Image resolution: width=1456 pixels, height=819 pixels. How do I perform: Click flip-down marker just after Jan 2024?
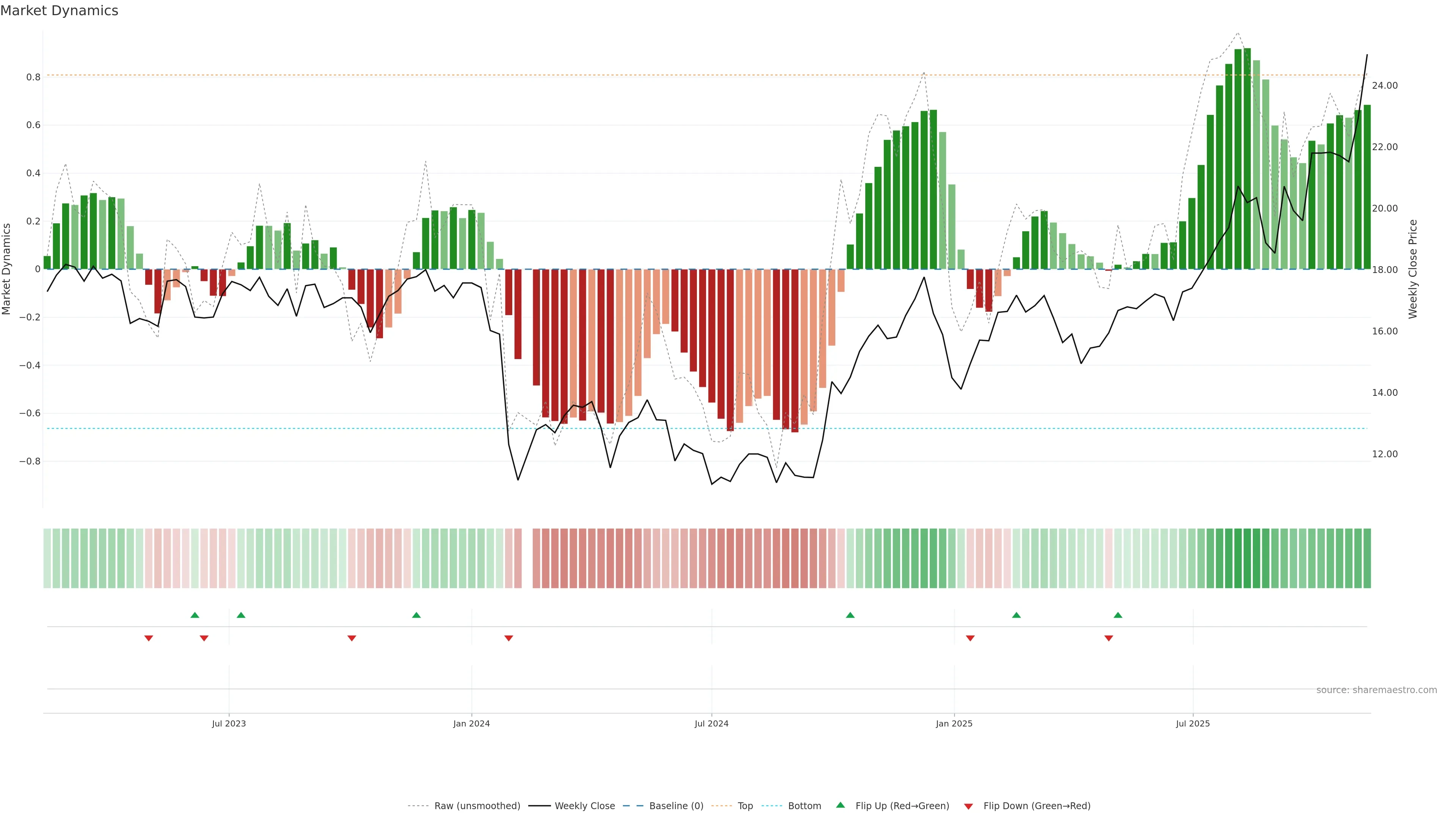pos(509,638)
